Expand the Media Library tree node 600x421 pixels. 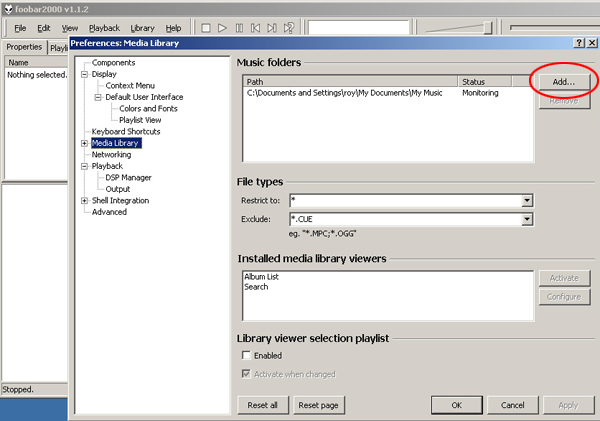85,143
